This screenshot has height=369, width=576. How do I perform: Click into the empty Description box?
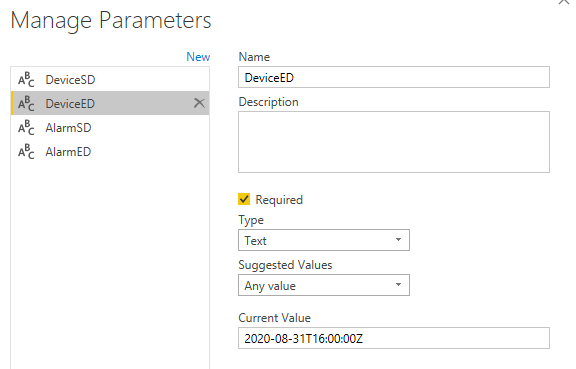coord(394,142)
